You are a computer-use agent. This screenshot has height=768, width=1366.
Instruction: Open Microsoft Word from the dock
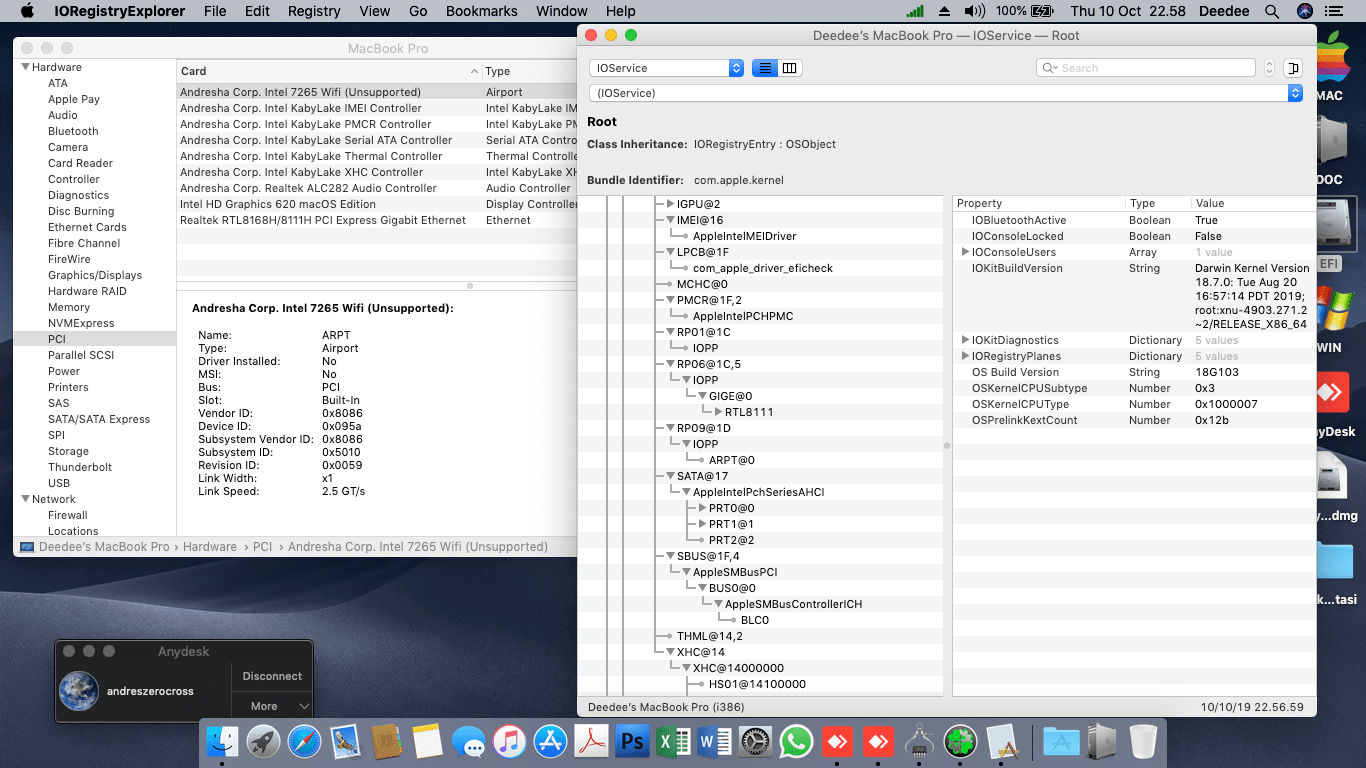coord(714,741)
